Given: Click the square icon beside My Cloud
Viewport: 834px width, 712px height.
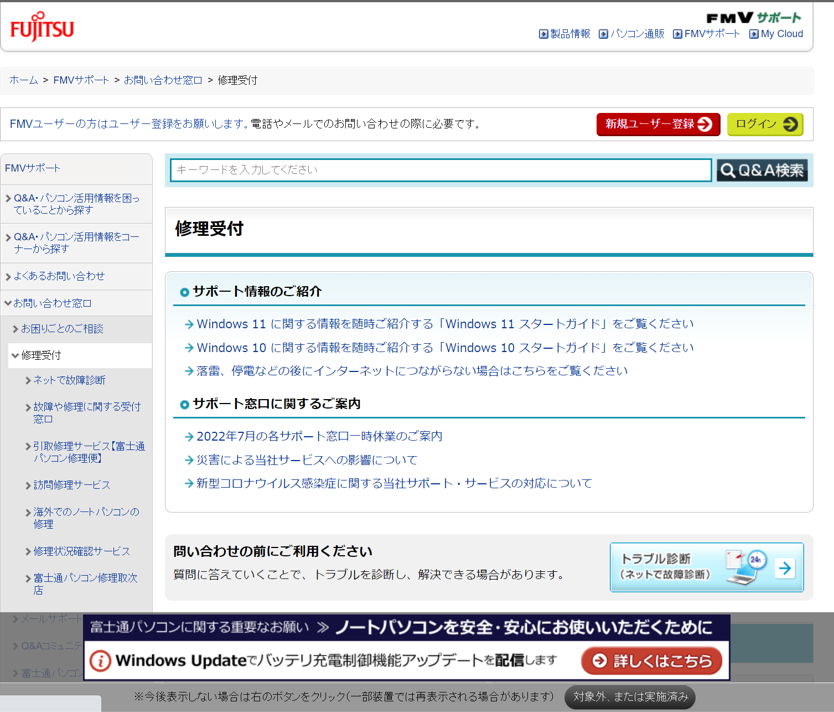Looking at the screenshot, I should click(x=754, y=35).
